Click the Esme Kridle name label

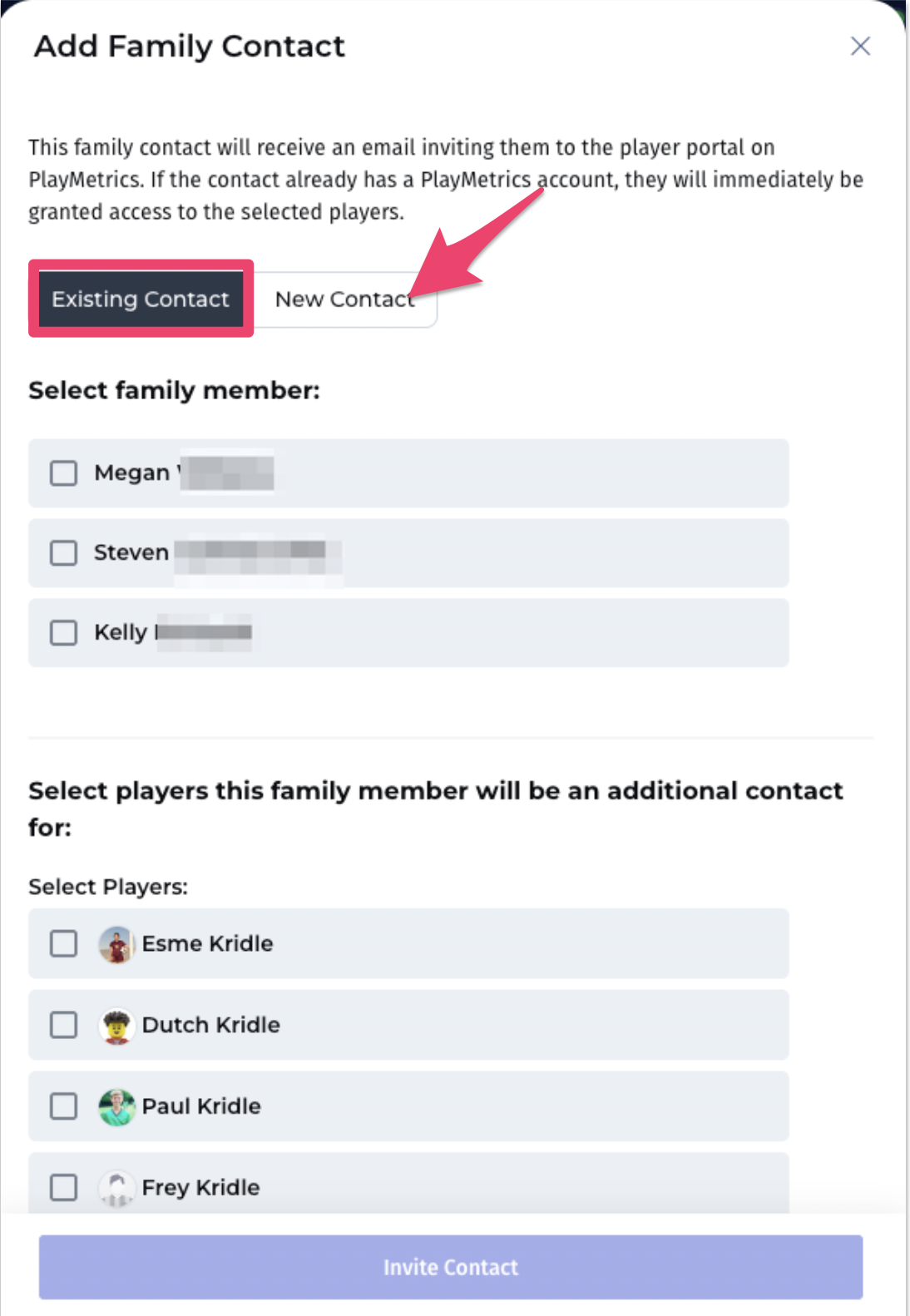pos(207,944)
